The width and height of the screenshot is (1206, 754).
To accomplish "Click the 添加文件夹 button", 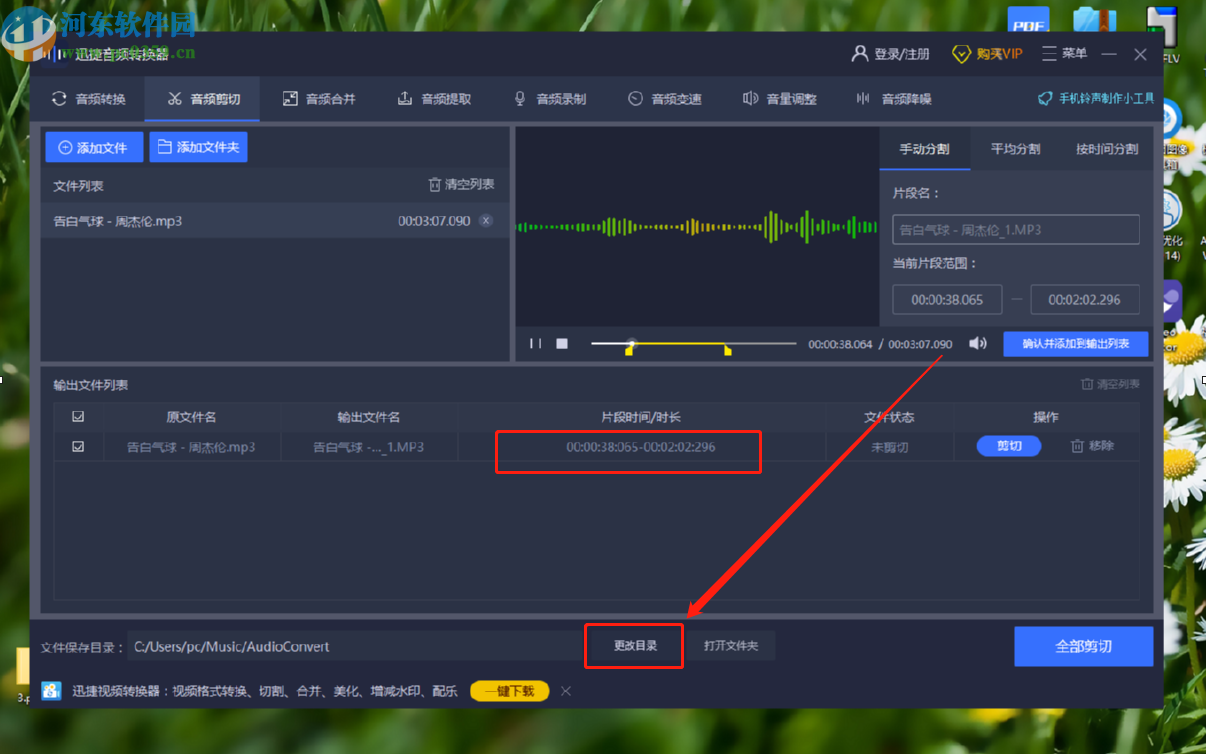I will [198, 147].
